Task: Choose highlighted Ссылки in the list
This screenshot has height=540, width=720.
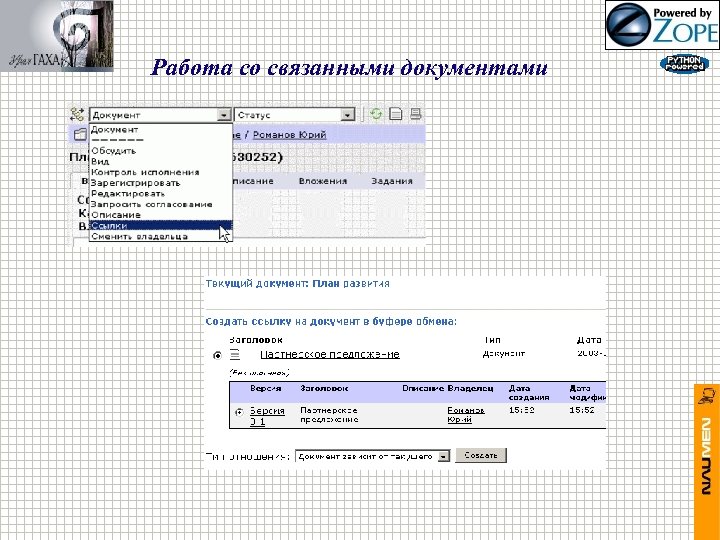Action: click(161, 225)
